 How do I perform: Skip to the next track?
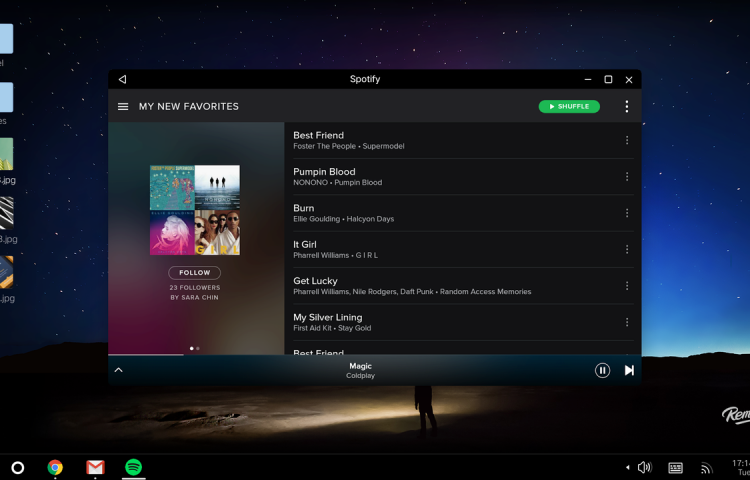(629, 370)
